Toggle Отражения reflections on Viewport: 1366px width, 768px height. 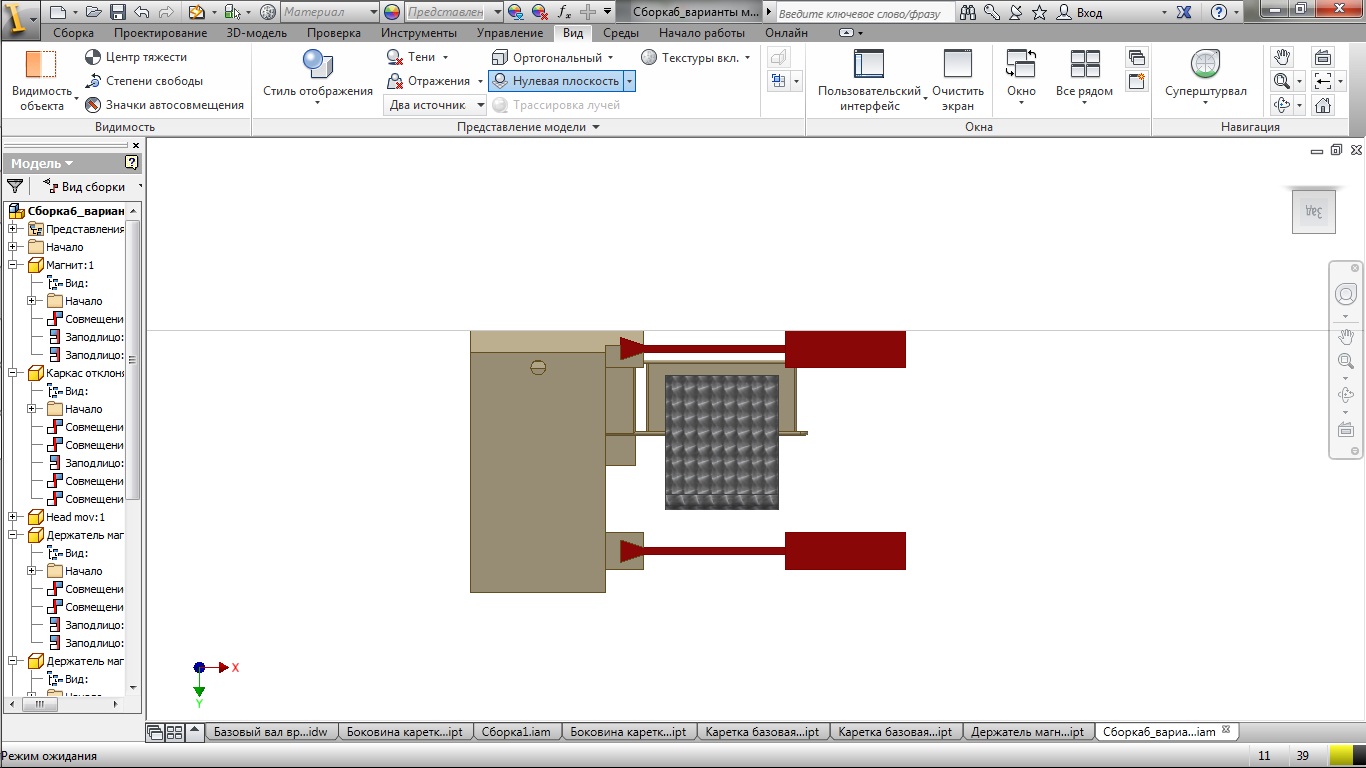click(428, 81)
